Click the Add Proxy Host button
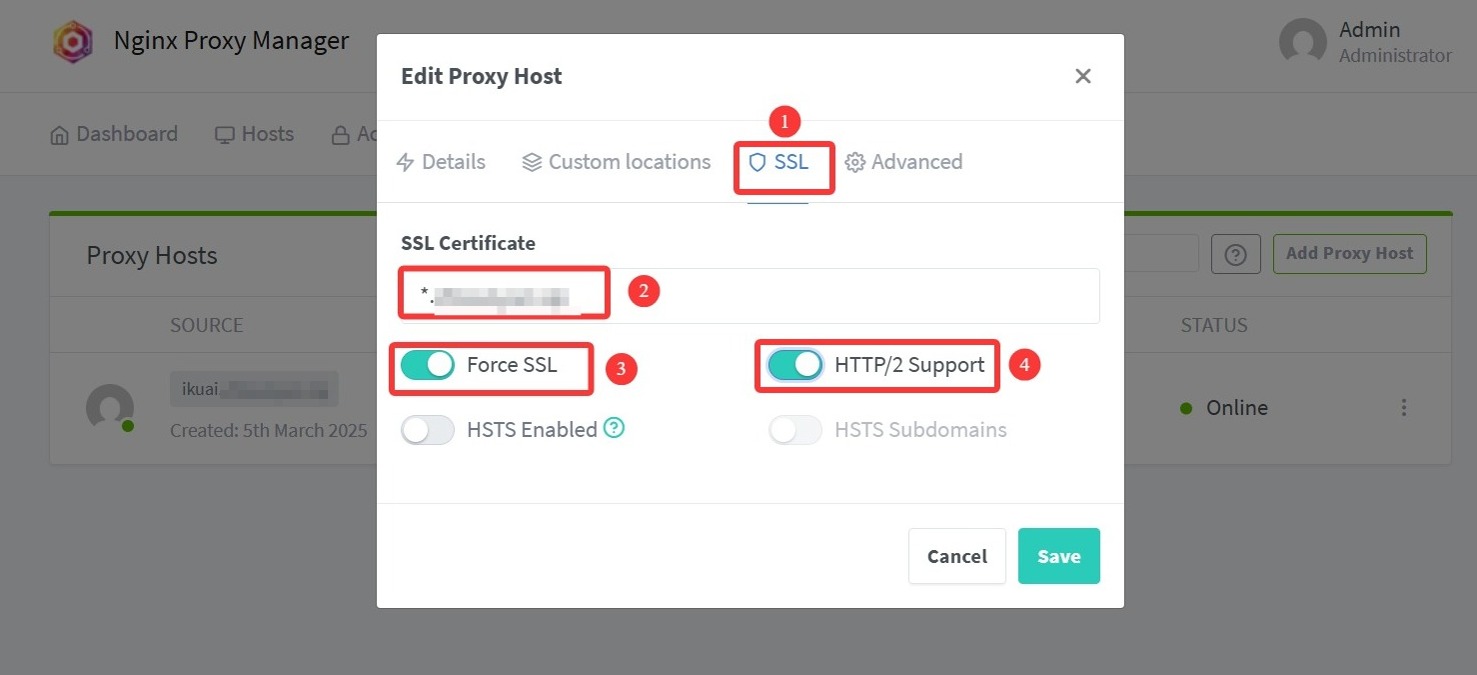The width and height of the screenshot is (1477, 675). [x=1349, y=254]
